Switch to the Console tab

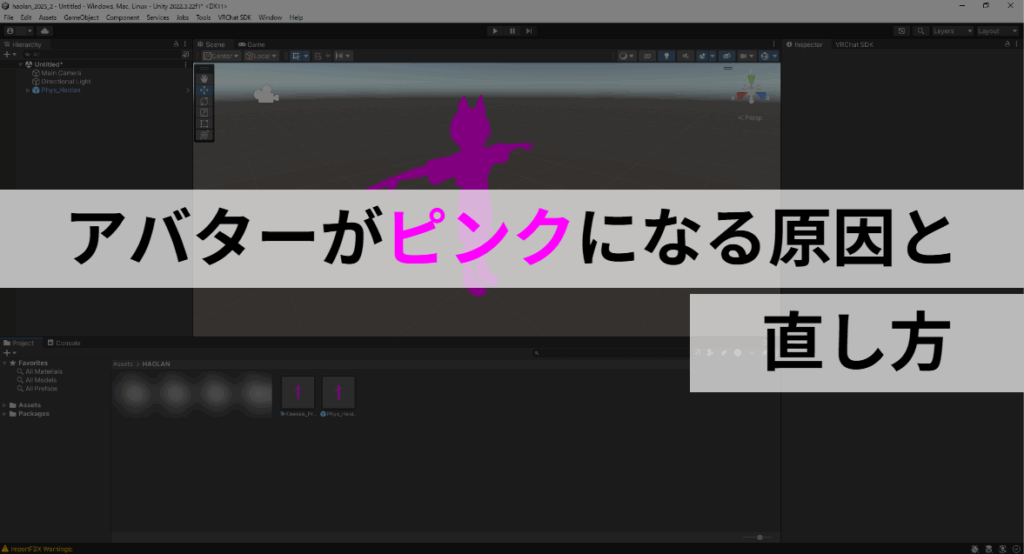click(64, 343)
